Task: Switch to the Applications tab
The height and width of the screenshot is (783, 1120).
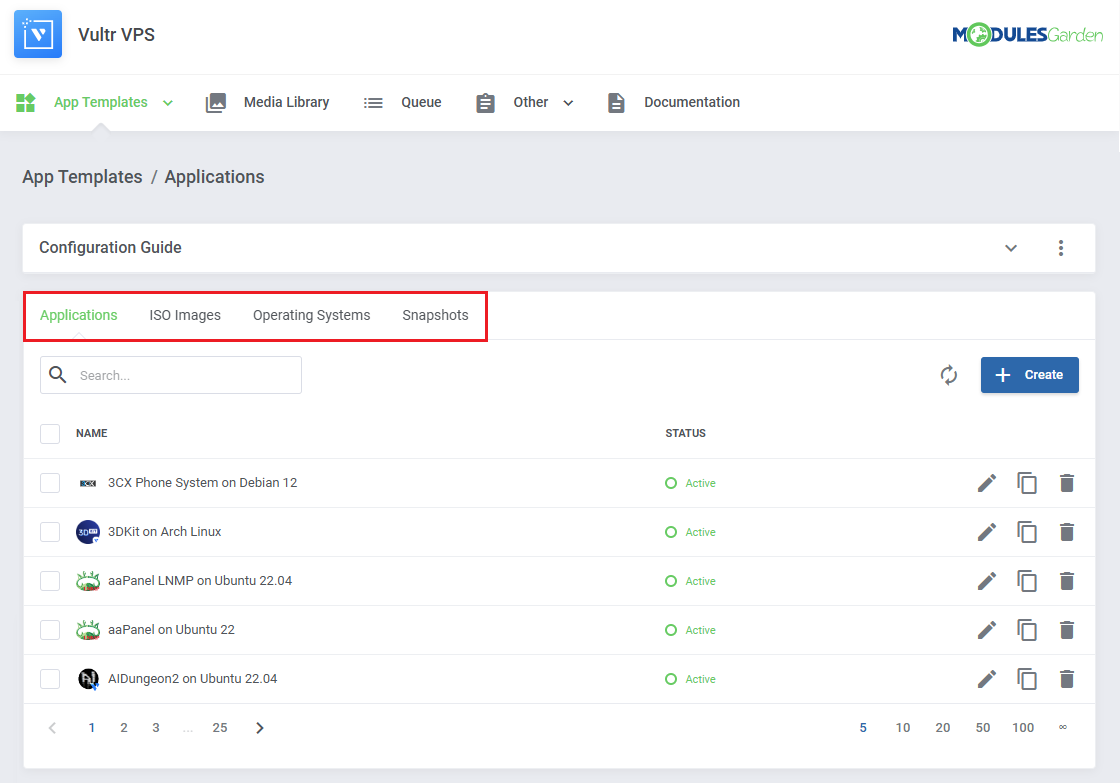Action: coord(79,315)
